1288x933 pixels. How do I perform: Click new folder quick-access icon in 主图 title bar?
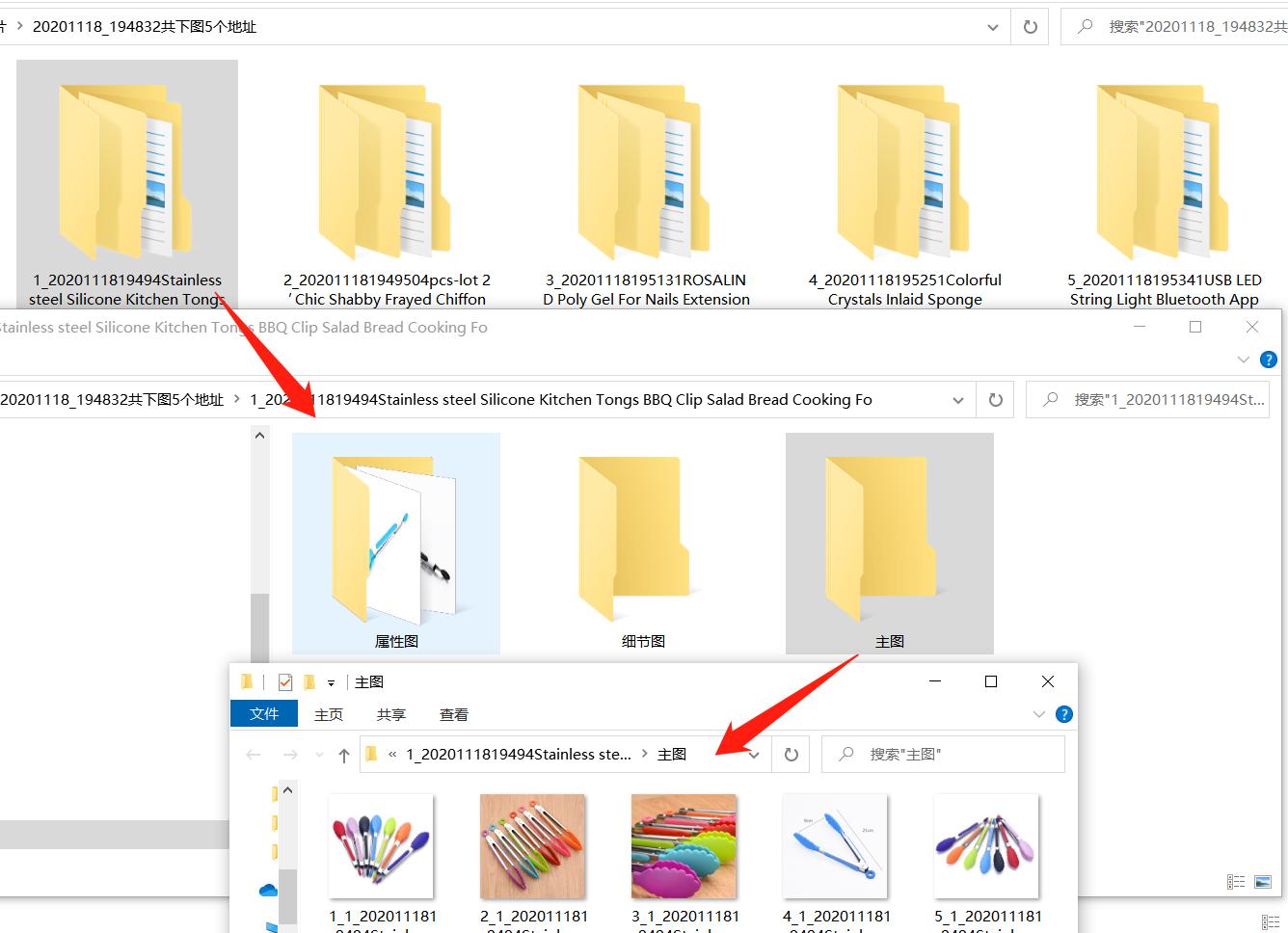pos(309,682)
